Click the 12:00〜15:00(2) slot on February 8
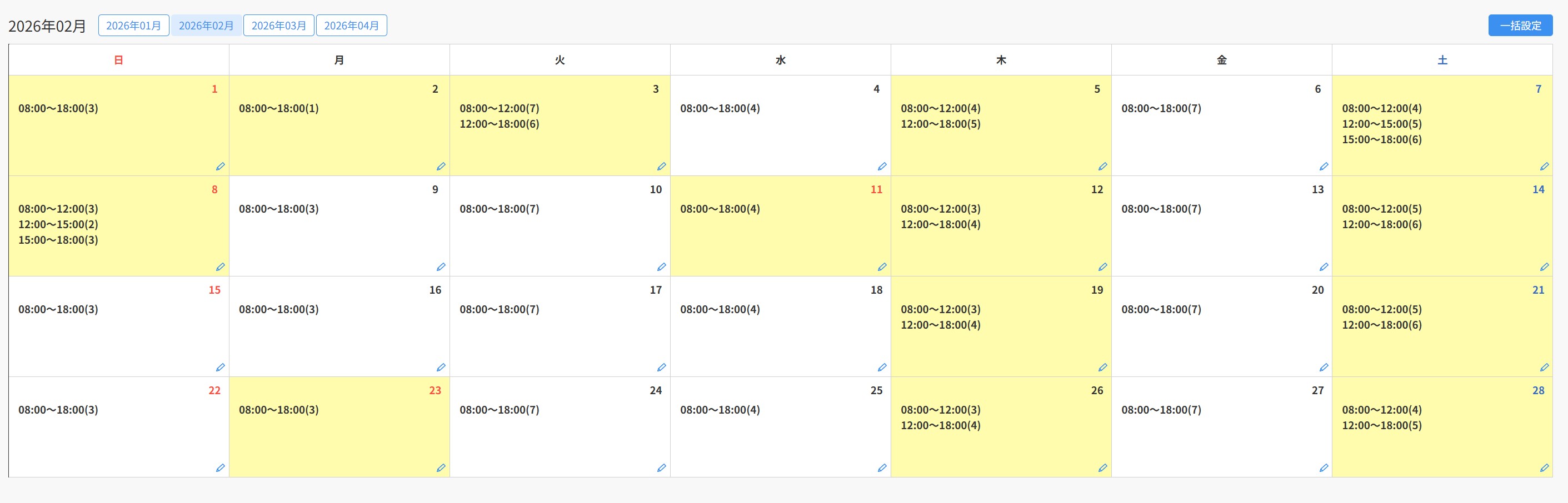This screenshot has width=1568, height=503. point(58,224)
